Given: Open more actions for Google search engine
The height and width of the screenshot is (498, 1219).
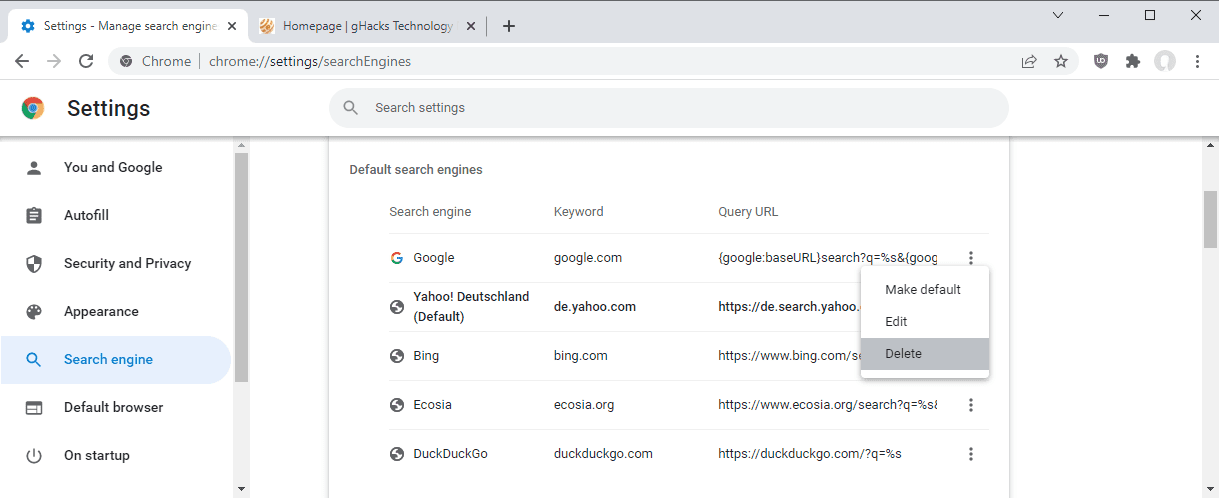Looking at the screenshot, I should pyautogui.click(x=970, y=258).
